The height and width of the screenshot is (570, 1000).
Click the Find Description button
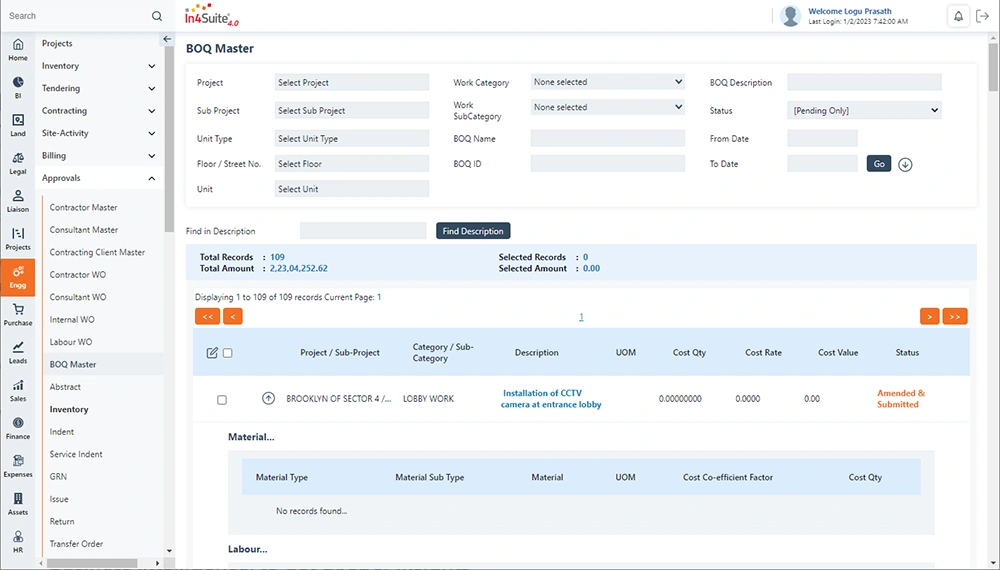473,231
